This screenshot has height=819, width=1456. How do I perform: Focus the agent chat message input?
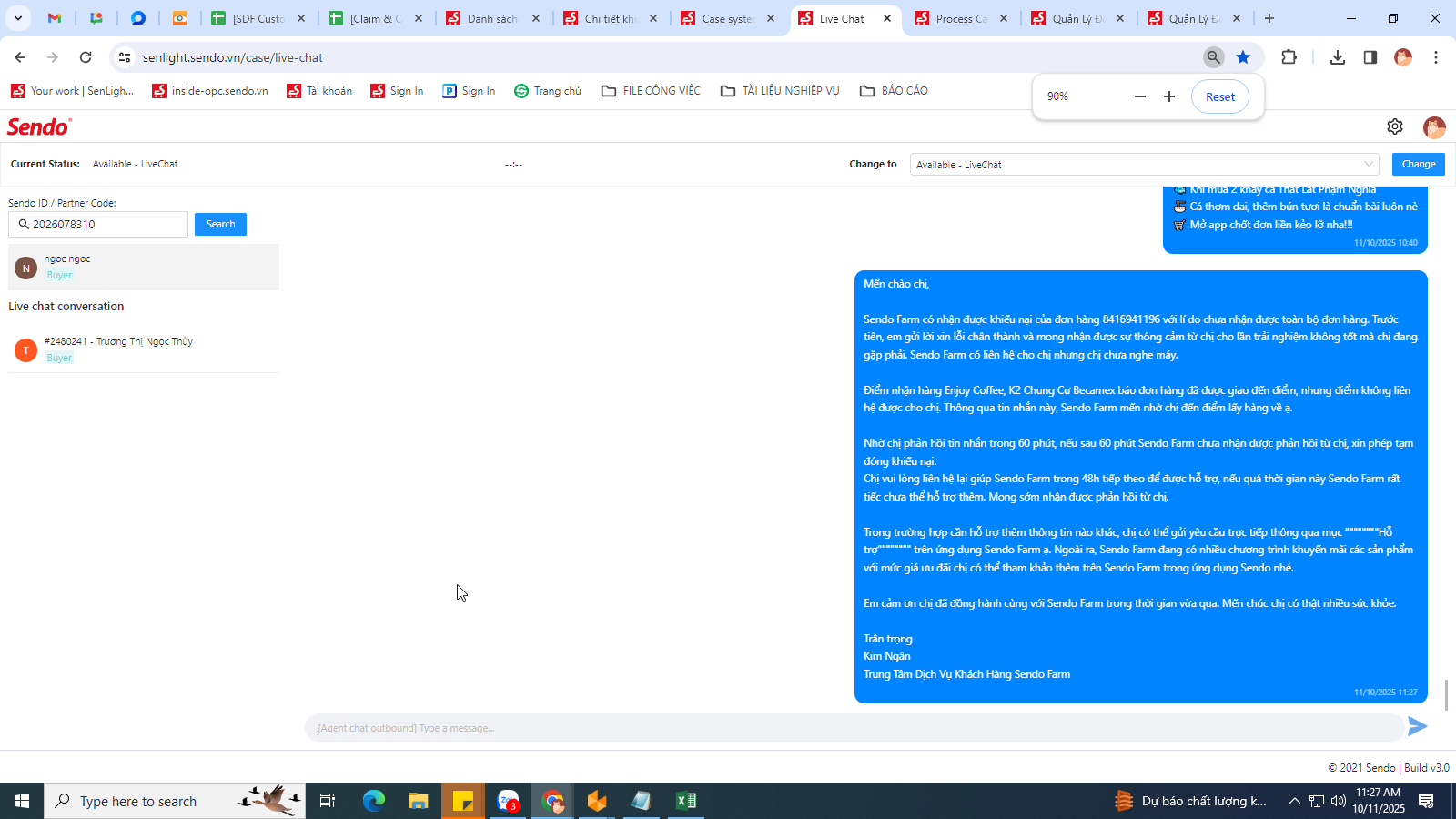pos(855,728)
